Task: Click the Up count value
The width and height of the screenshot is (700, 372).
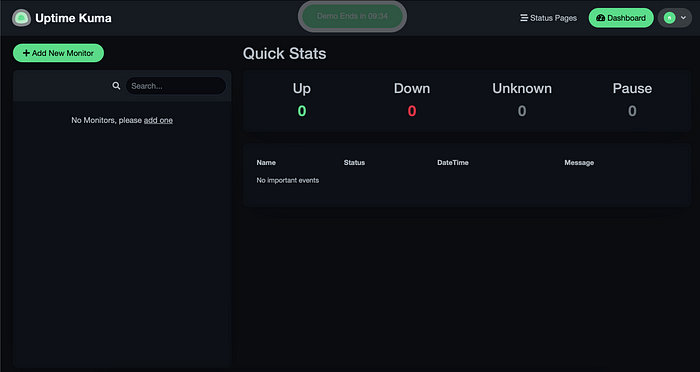Action: tap(302, 111)
